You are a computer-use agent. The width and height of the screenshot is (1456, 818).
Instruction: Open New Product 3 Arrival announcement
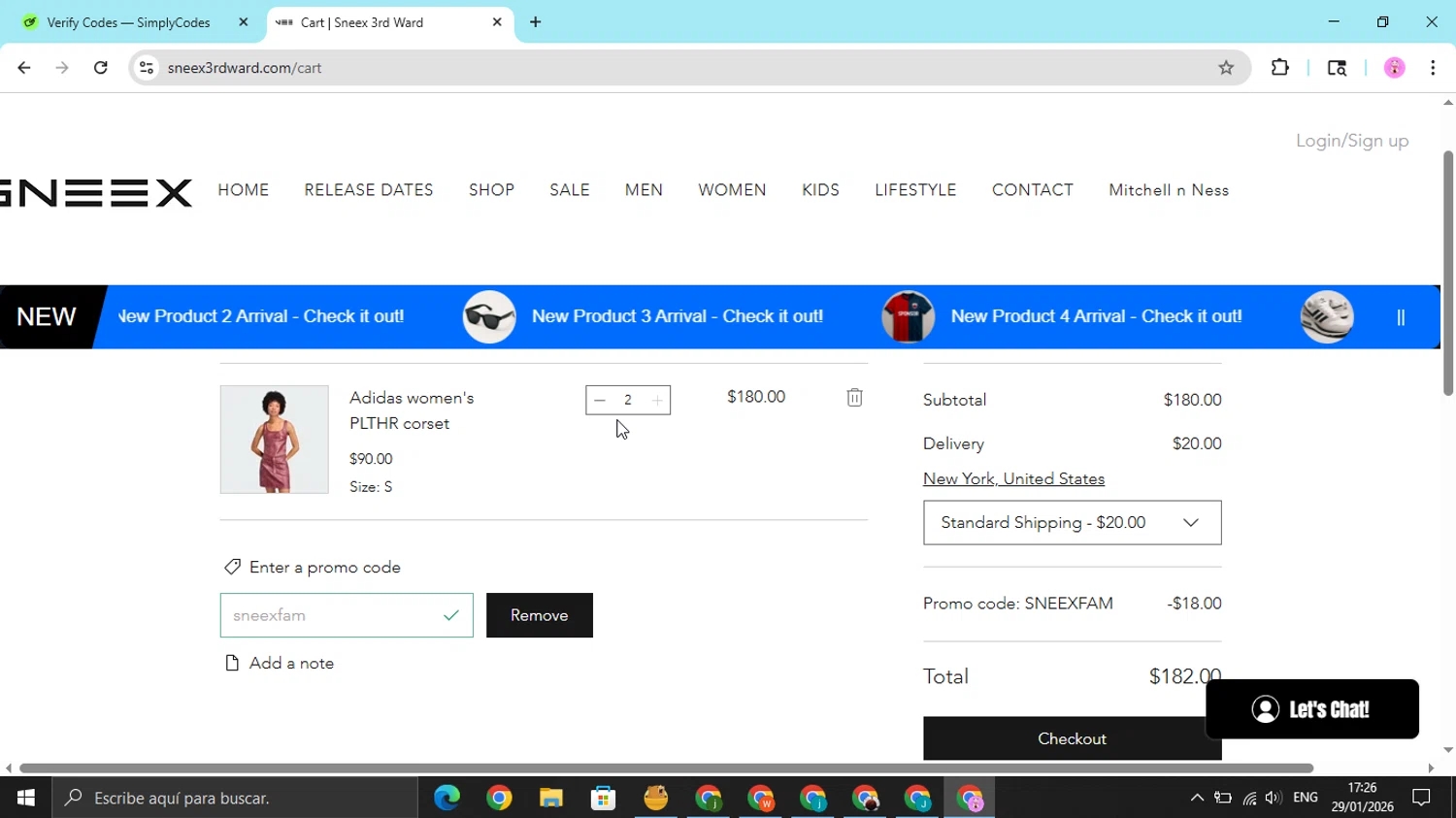[x=678, y=316]
